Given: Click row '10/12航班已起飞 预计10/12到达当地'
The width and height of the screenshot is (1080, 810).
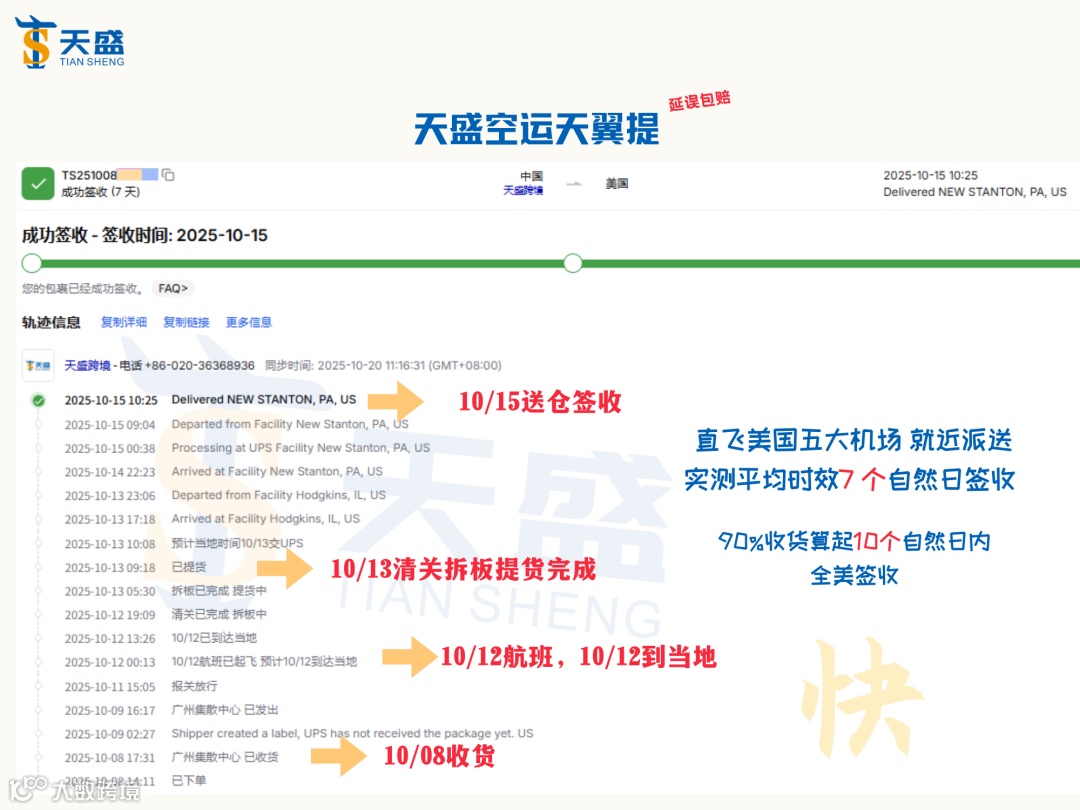Looking at the screenshot, I should (x=211, y=662).
